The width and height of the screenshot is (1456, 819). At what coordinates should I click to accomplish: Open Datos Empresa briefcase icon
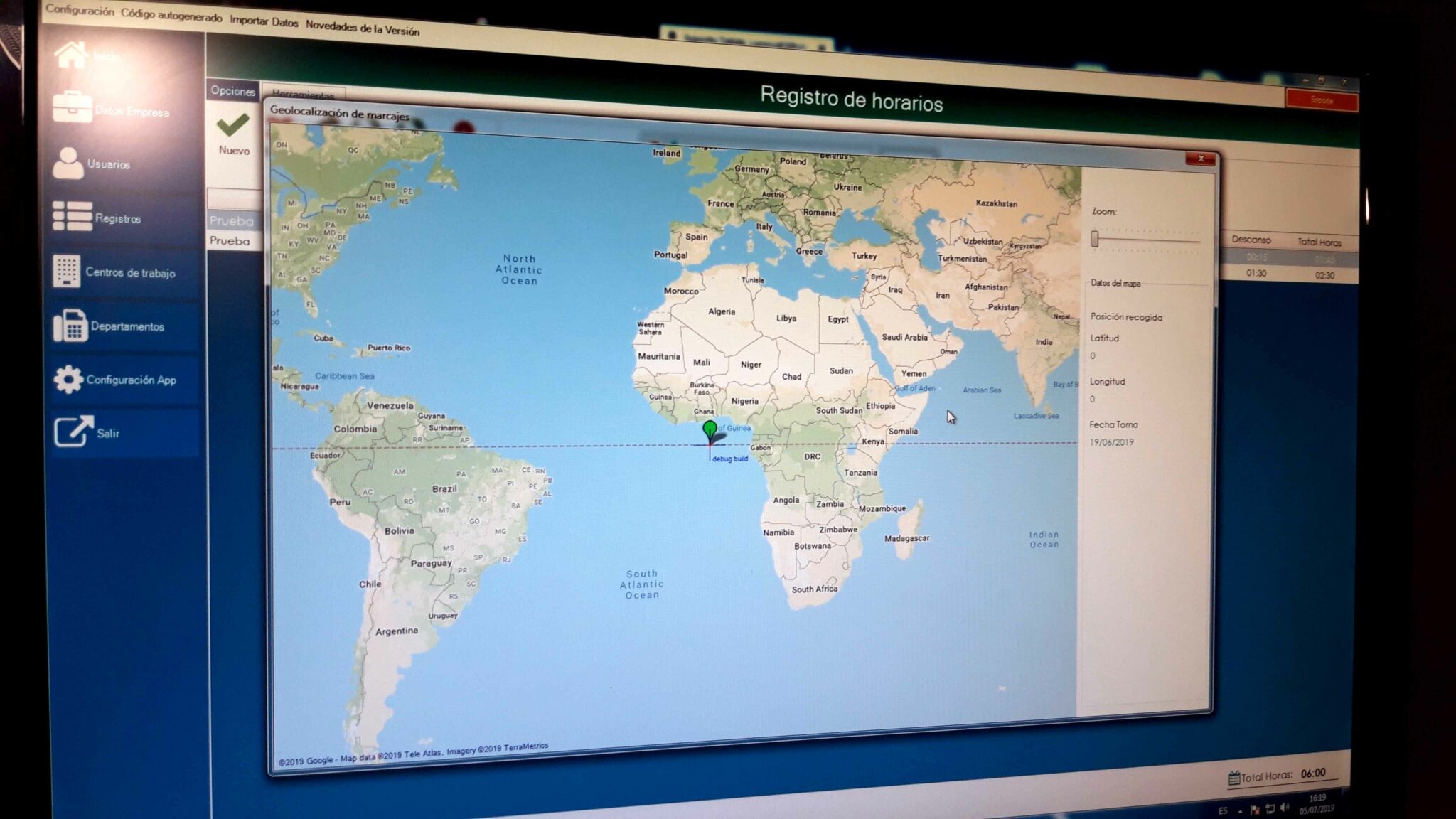tap(73, 107)
